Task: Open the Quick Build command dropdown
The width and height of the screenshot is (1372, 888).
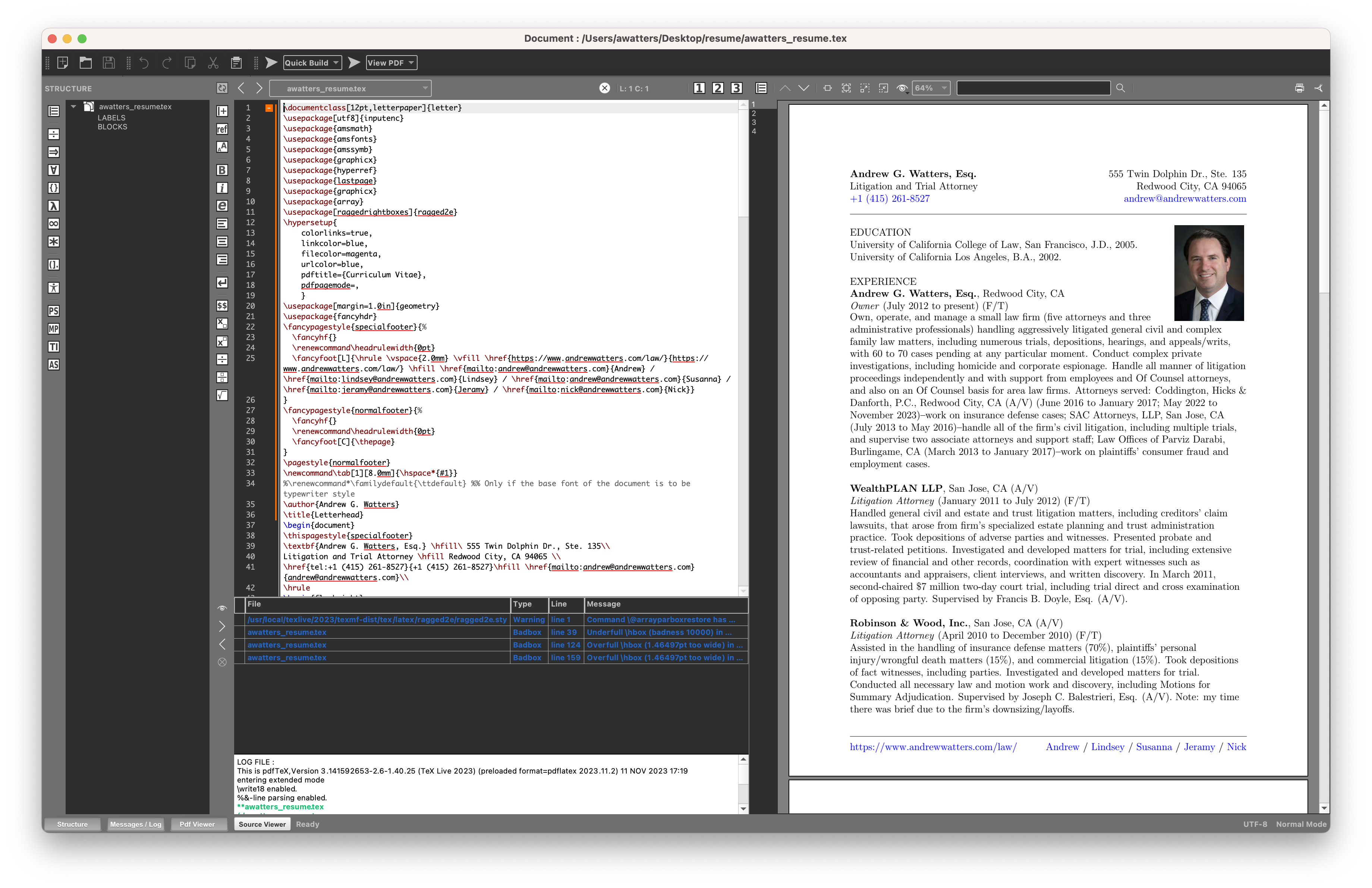Action: pyautogui.click(x=312, y=63)
